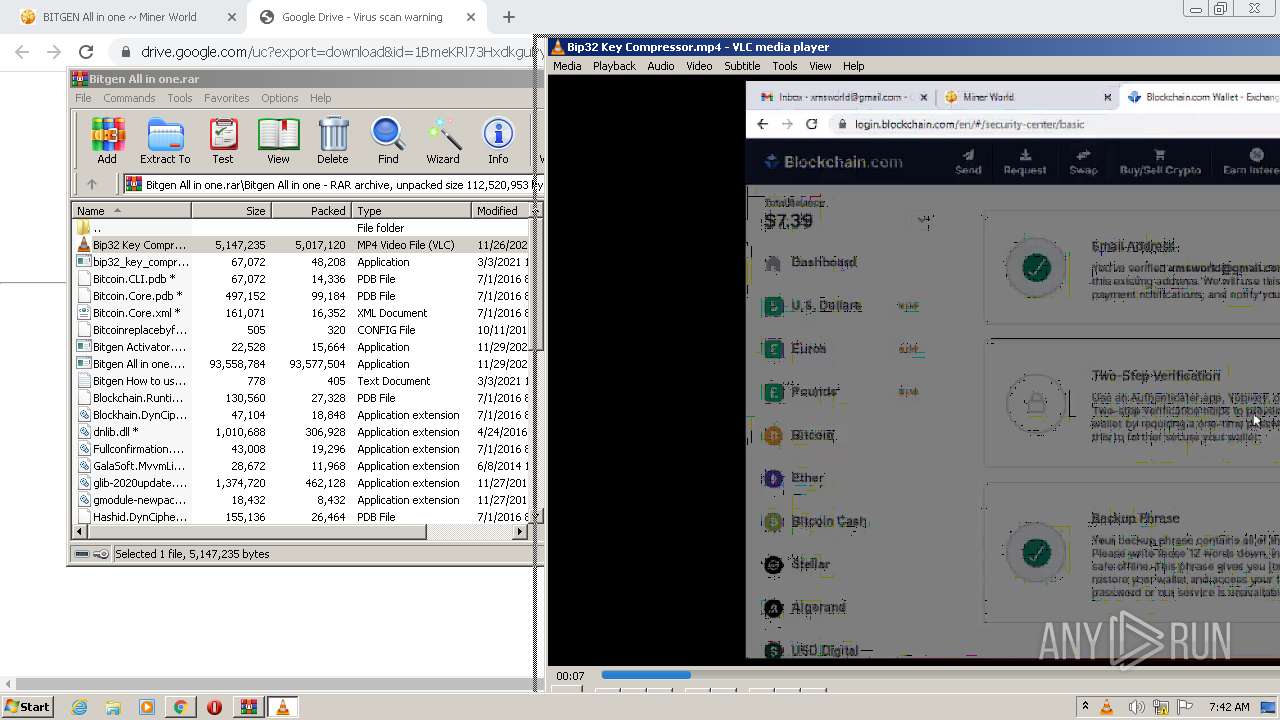Click the Add icon in WinRAR toolbar
Screen dimensions: 1280x720
pos(107,140)
